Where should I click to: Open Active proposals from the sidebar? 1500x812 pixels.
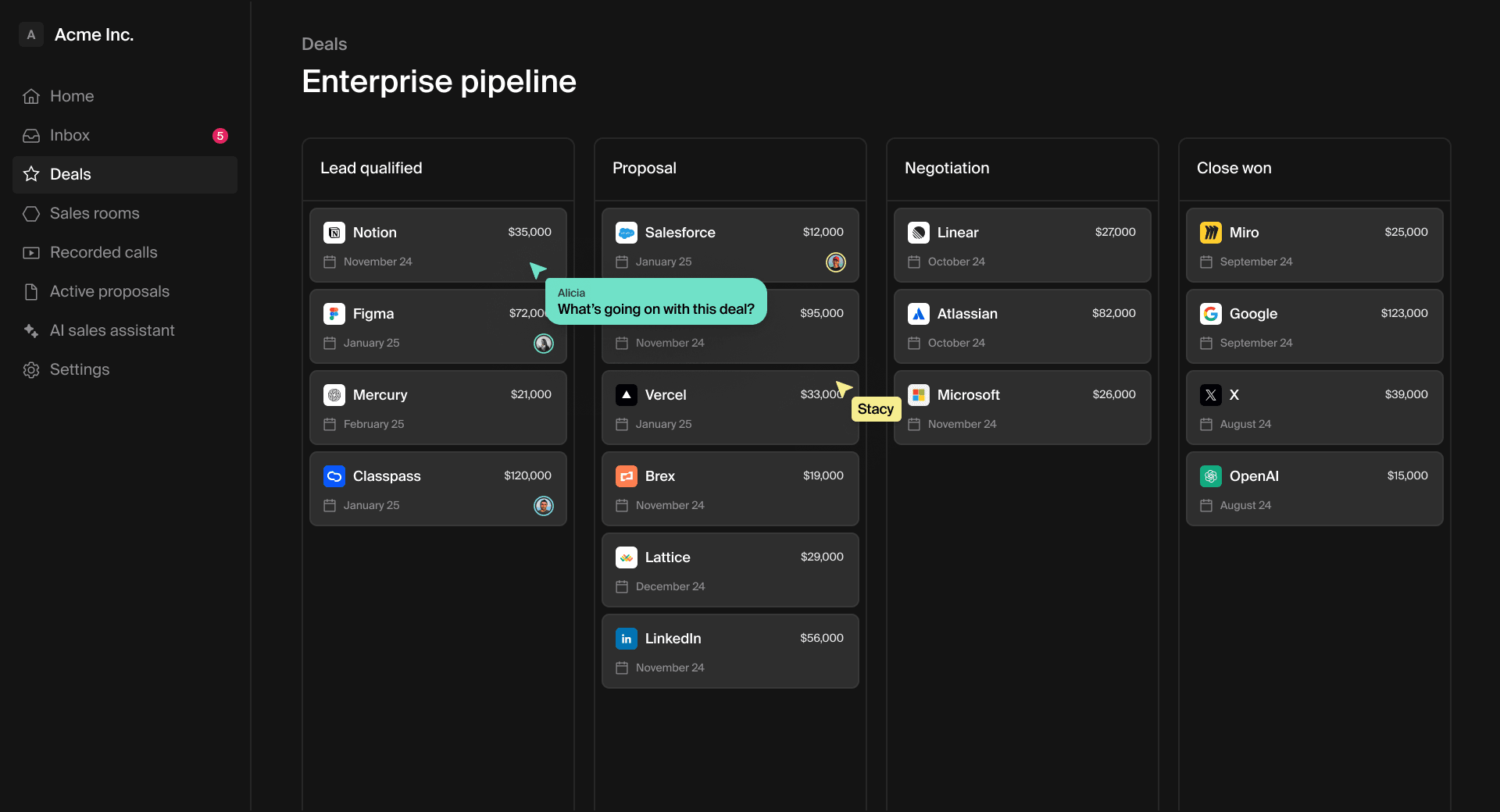point(109,291)
